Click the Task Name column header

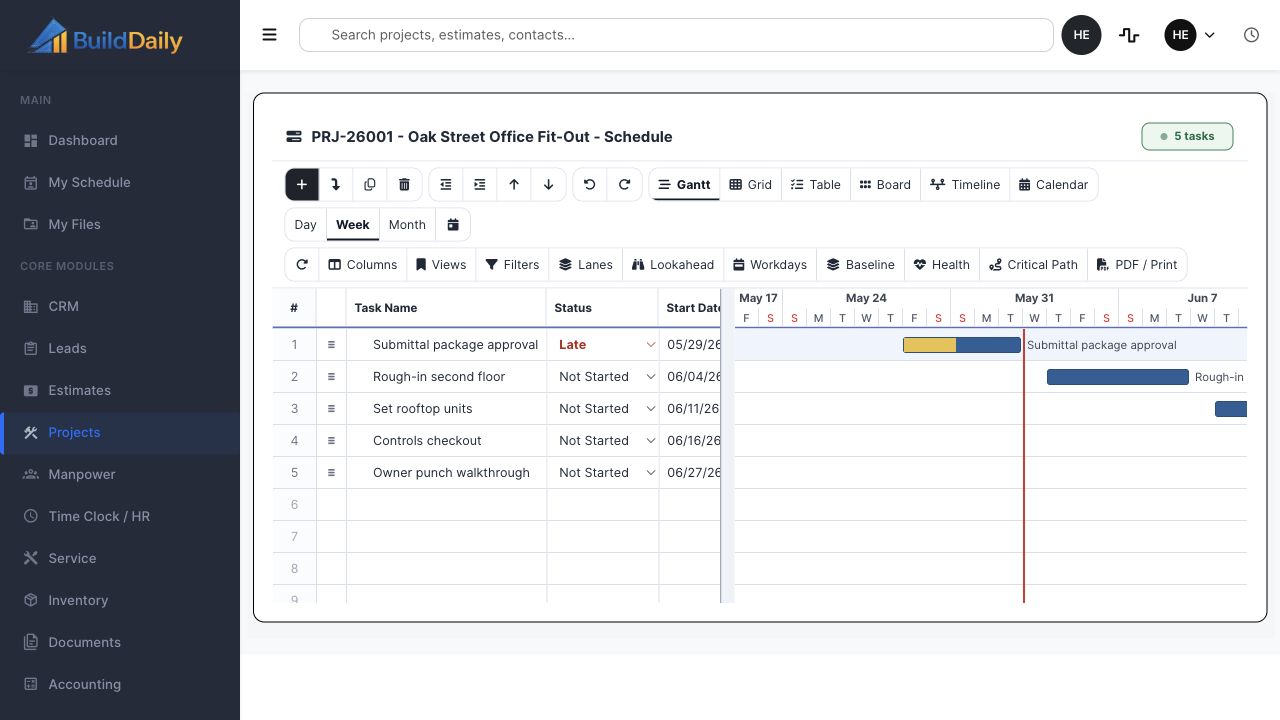click(446, 308)
